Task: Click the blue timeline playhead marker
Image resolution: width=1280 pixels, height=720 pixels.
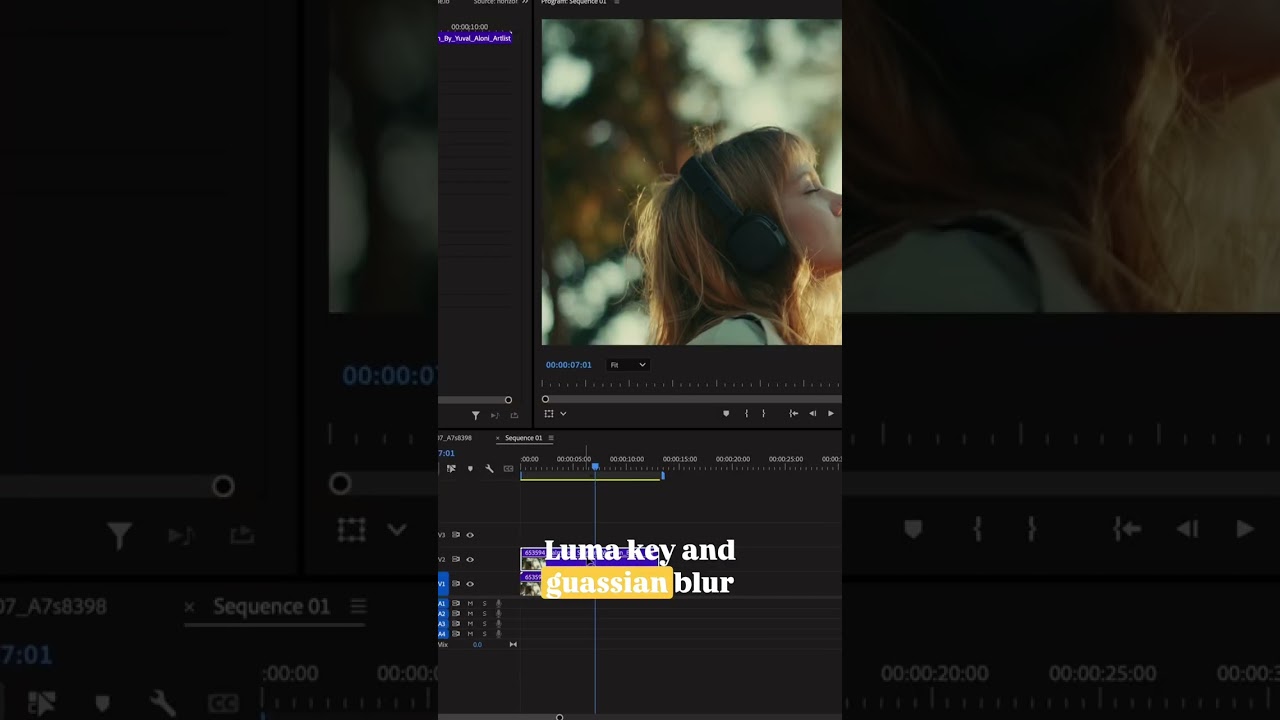Action: [x=595, y=467]
